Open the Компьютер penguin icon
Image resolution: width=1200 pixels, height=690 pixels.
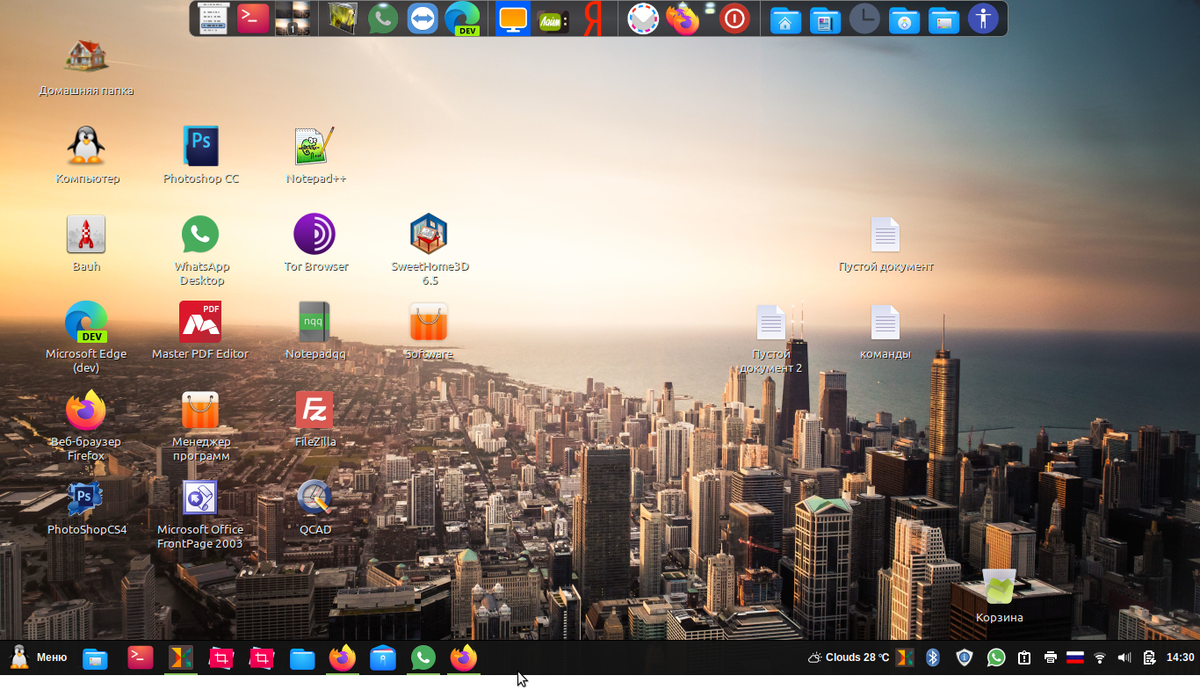(x=86, y=146)
